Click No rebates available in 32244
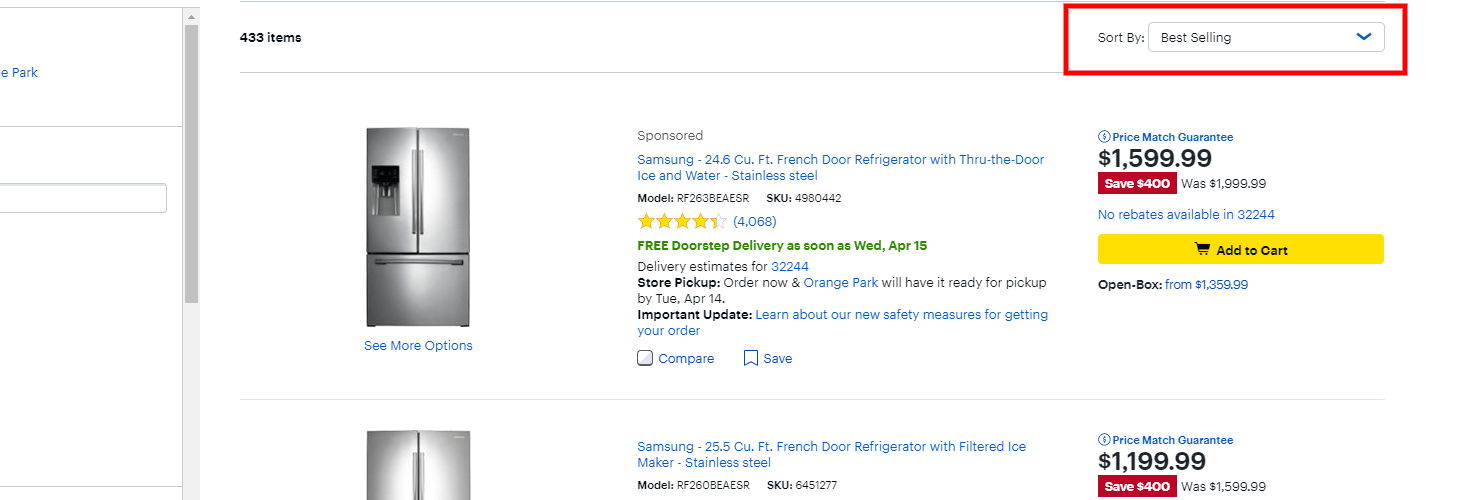Viewport: 1471px width, 500px height. point(1186,214)
